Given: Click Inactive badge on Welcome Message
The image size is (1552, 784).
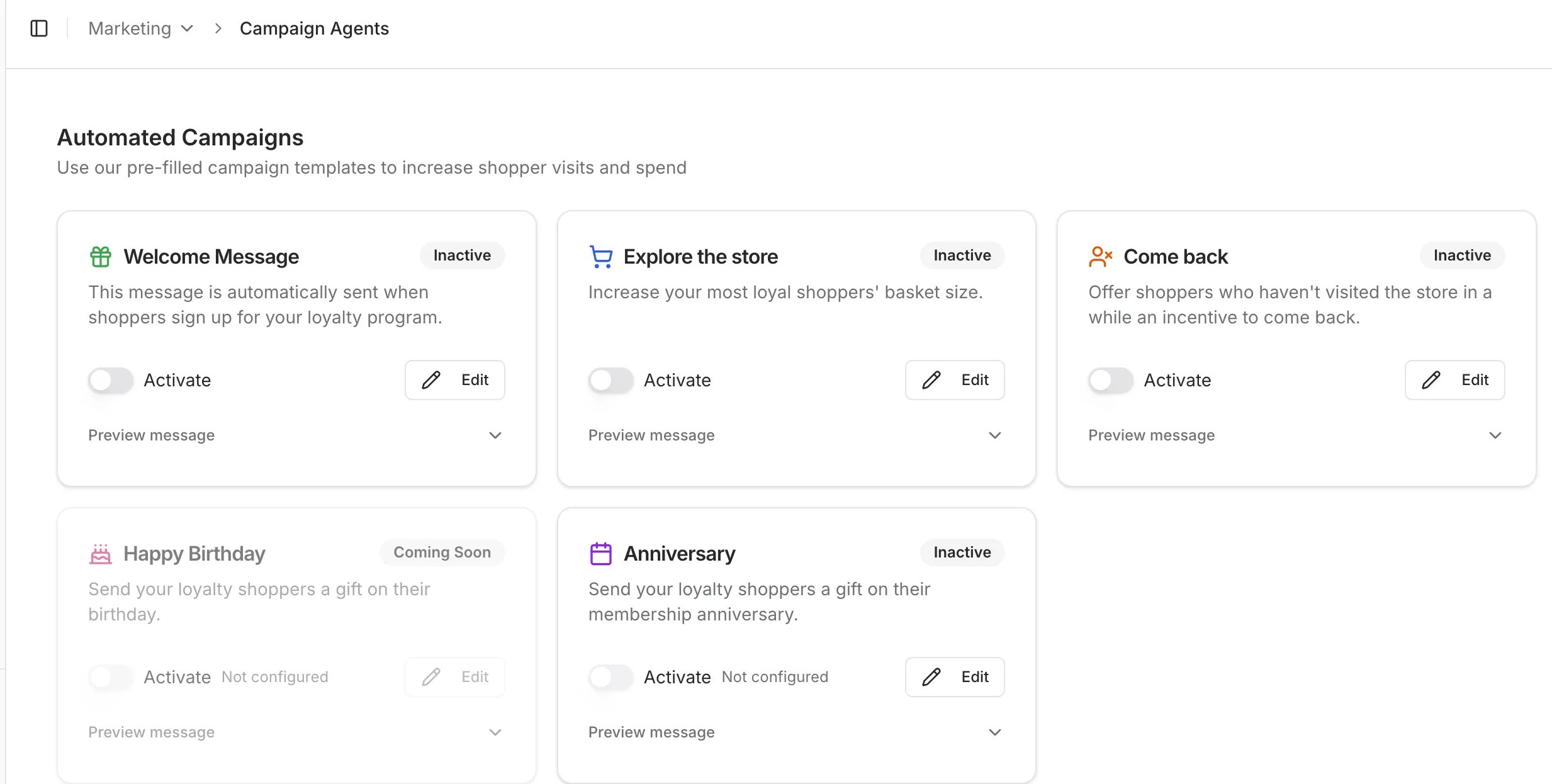Looking at the screenshot, I should [463, 255].
